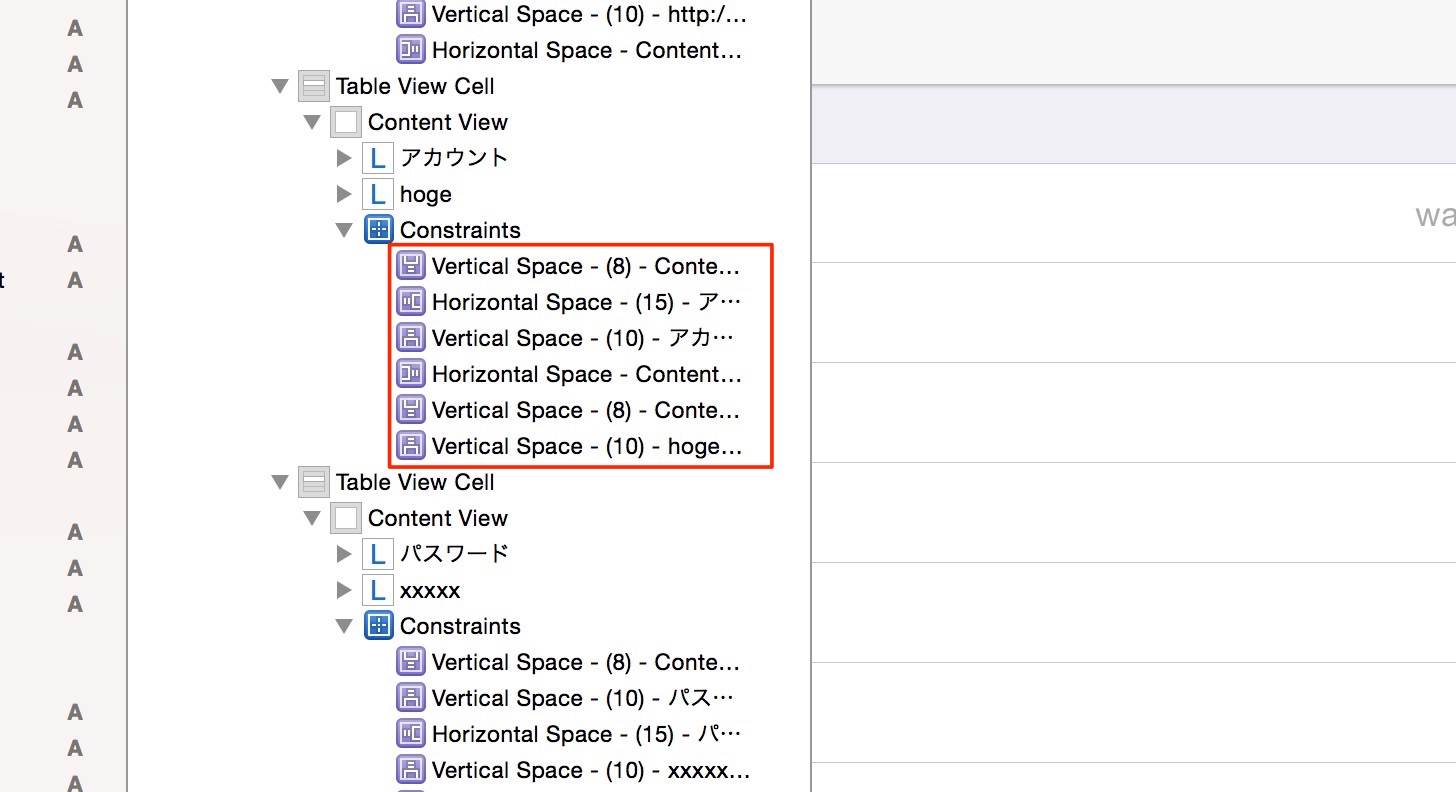Select the top Vertical Space (10) http constraint
This screenshot has height=792, width=1456.
[572, 14]
